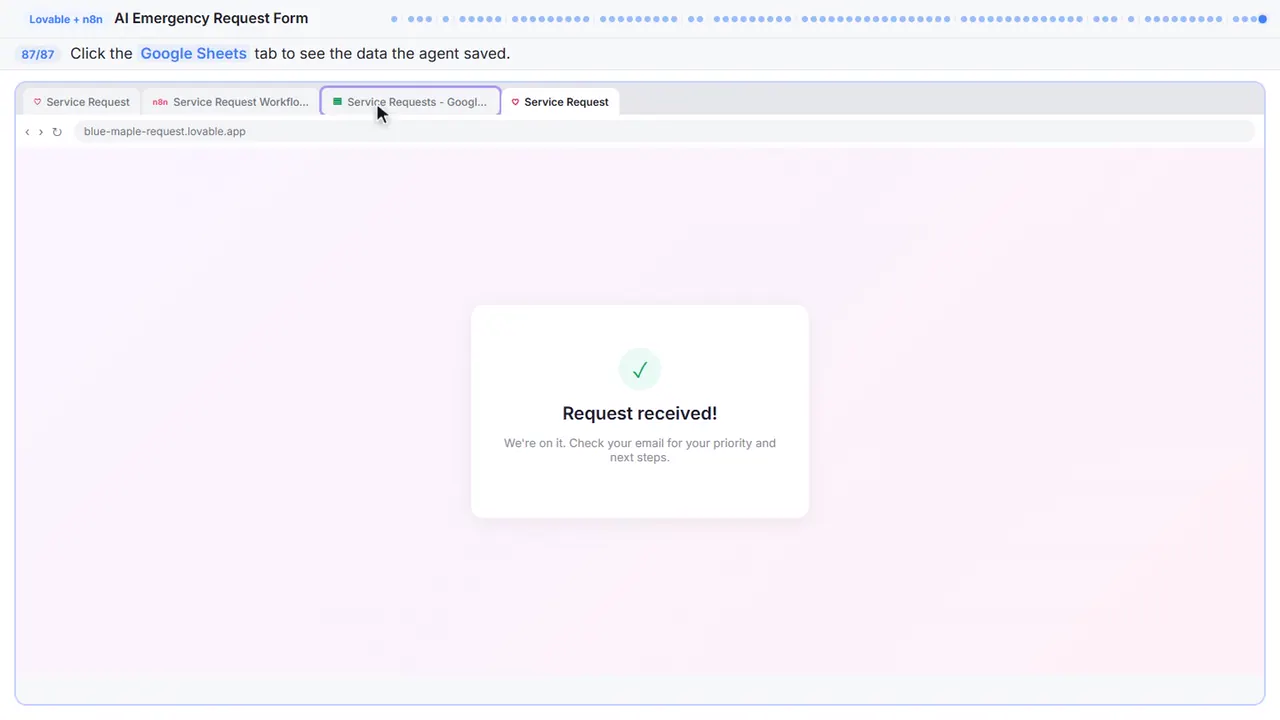The height and width of the screenshot is (720, 1280).
Task: Click the green checkmark success icon
Action: click(x=640, y=369)
